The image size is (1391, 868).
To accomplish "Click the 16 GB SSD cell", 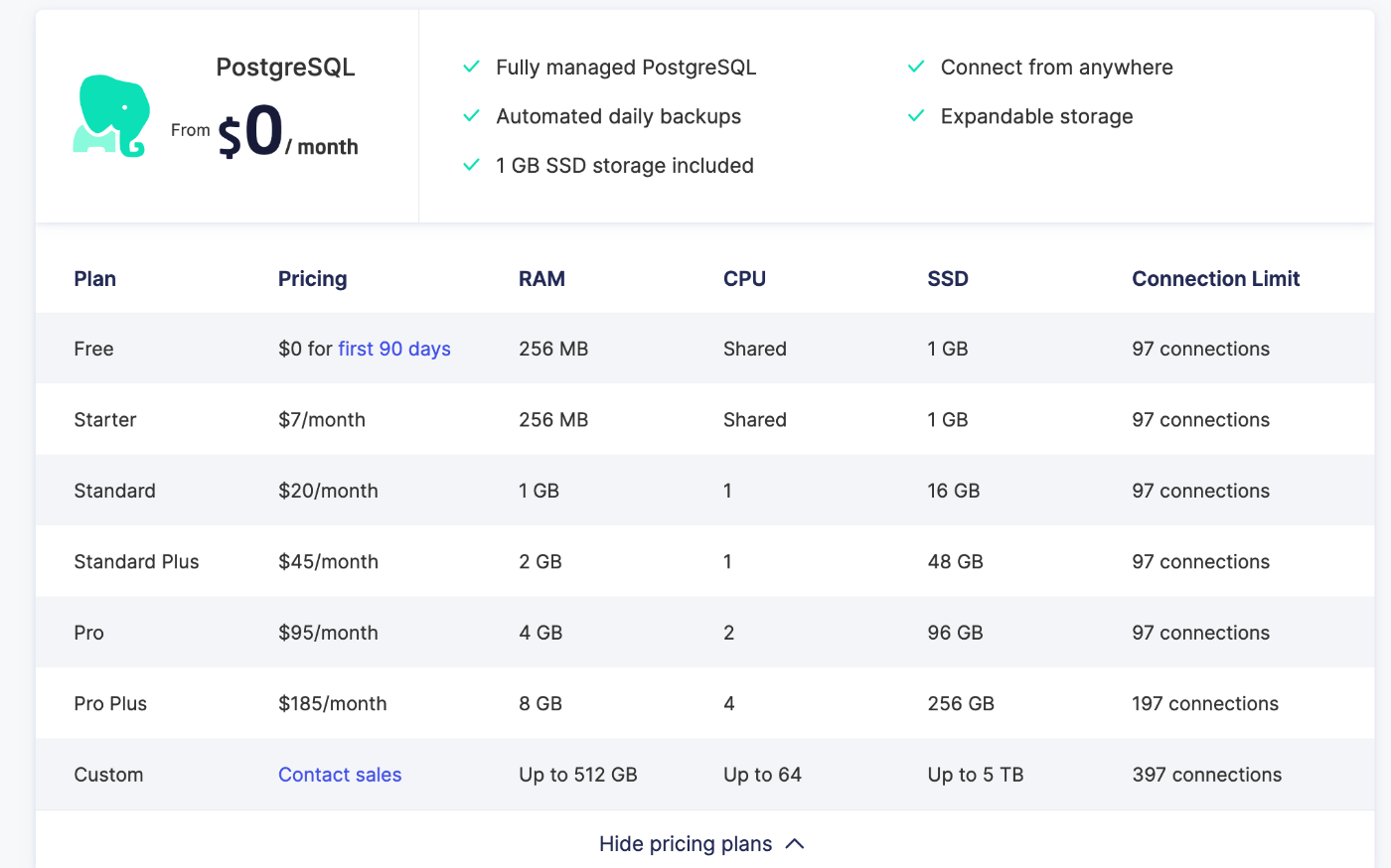I will [x=954, y=491].
